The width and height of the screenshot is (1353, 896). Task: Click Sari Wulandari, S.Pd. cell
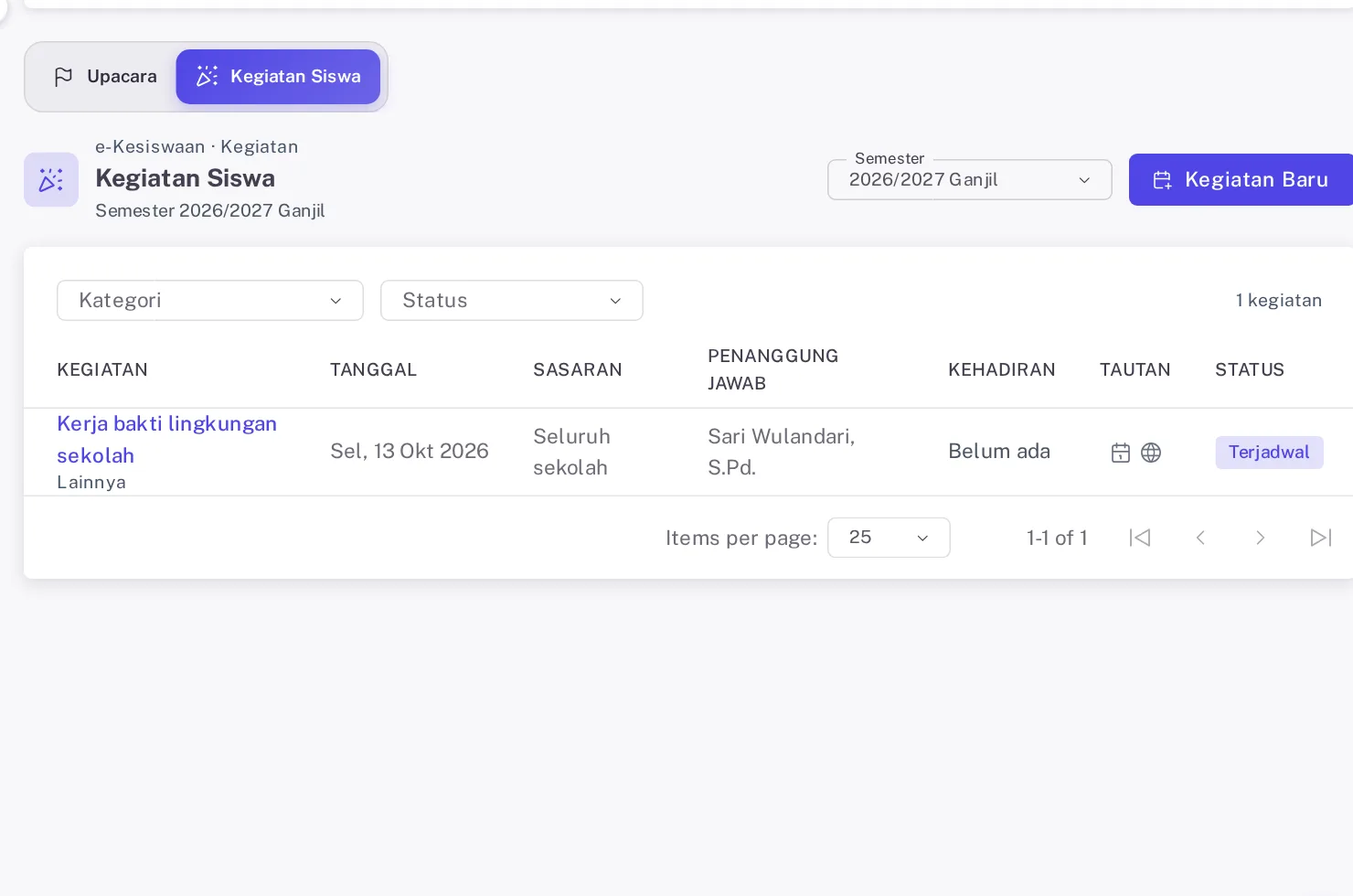782,452
